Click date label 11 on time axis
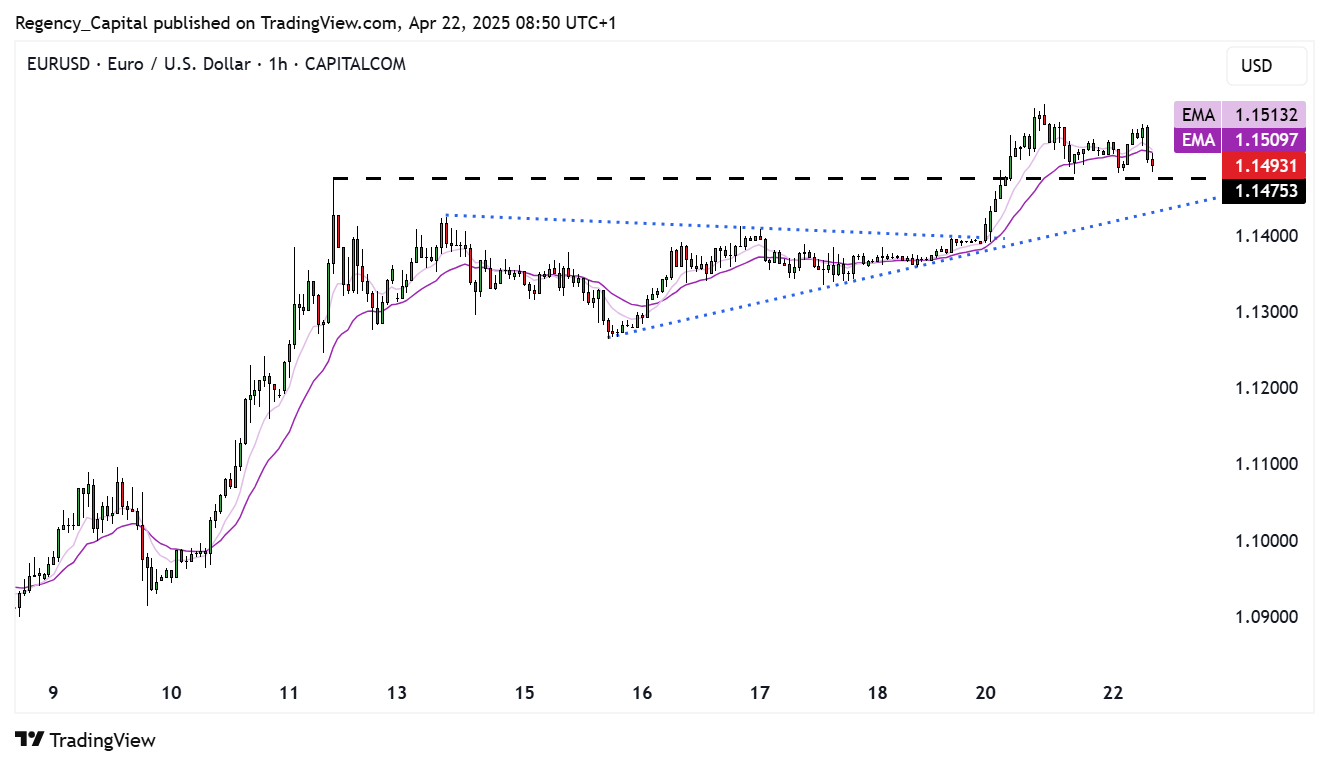Image resolution: width=1329 pixels, height=766 pixels. point(289,692)
